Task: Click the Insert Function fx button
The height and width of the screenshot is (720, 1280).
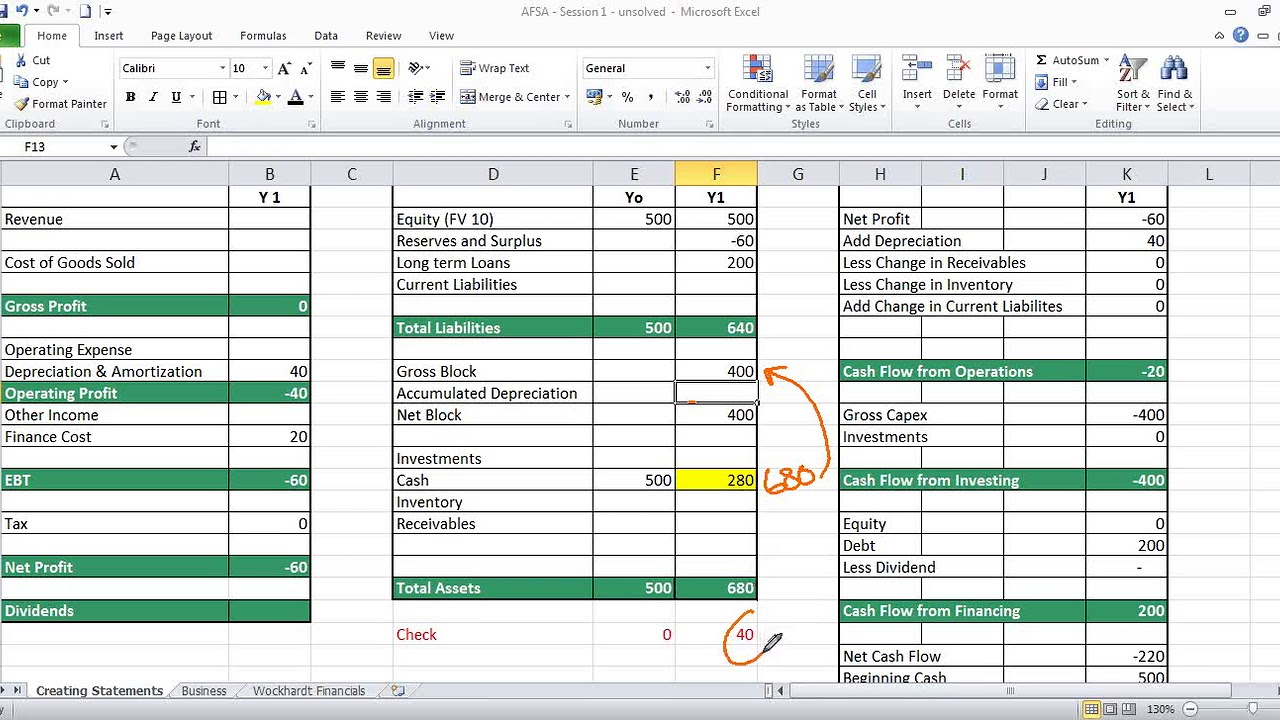Action: pyautogui.click(x=195, y=147)
